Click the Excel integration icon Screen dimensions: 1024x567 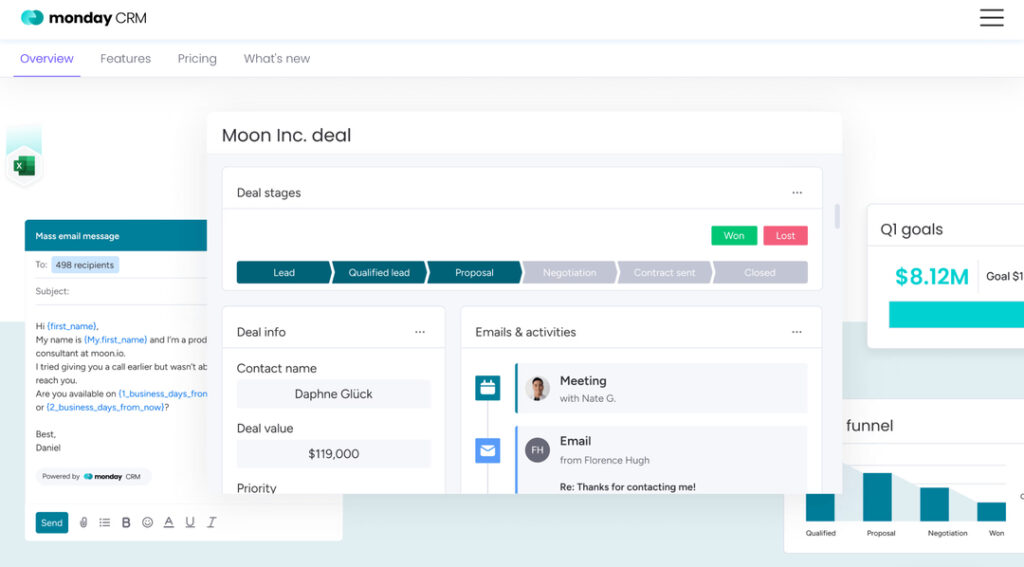[x=24, y=166]
